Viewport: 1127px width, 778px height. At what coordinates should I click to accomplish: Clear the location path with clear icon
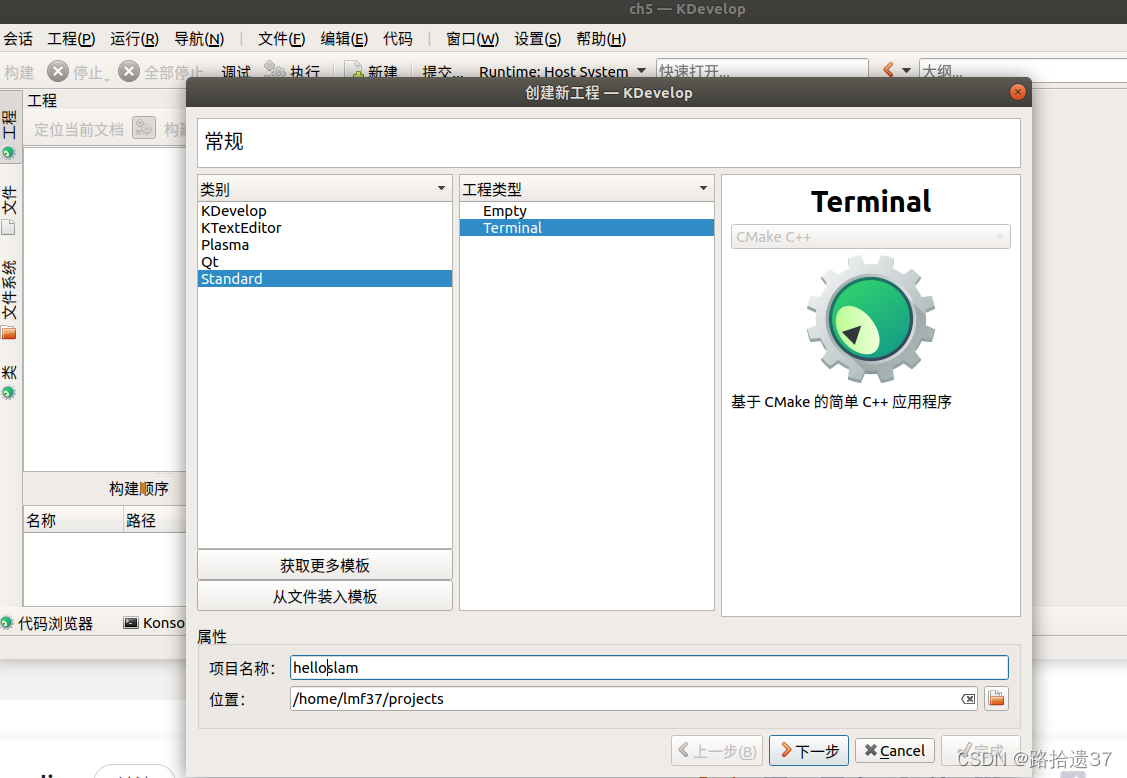click(968, 699)
